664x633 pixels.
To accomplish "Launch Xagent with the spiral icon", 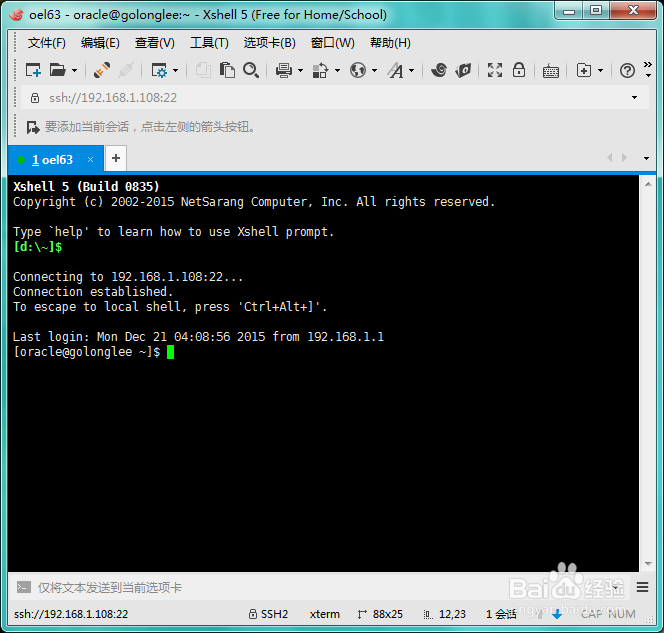I will [x=439, y=70].
